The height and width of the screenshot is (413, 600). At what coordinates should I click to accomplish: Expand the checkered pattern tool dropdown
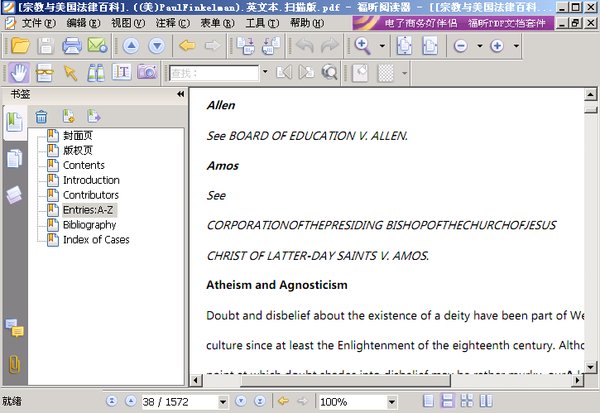click(x=404, y=72)
